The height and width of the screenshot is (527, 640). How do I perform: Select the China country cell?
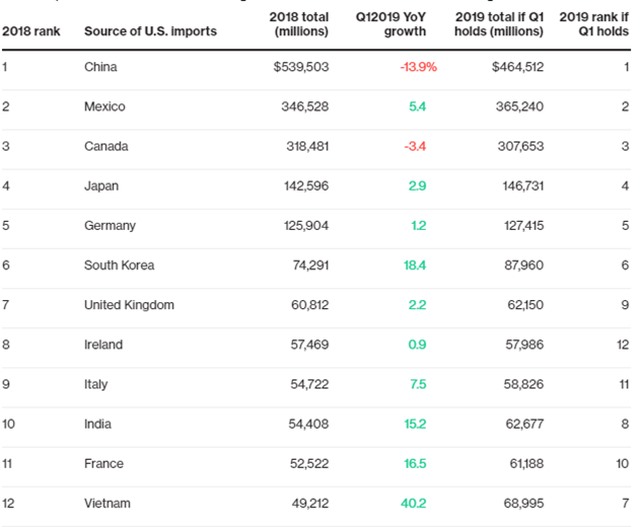click(x=100, y=67)
